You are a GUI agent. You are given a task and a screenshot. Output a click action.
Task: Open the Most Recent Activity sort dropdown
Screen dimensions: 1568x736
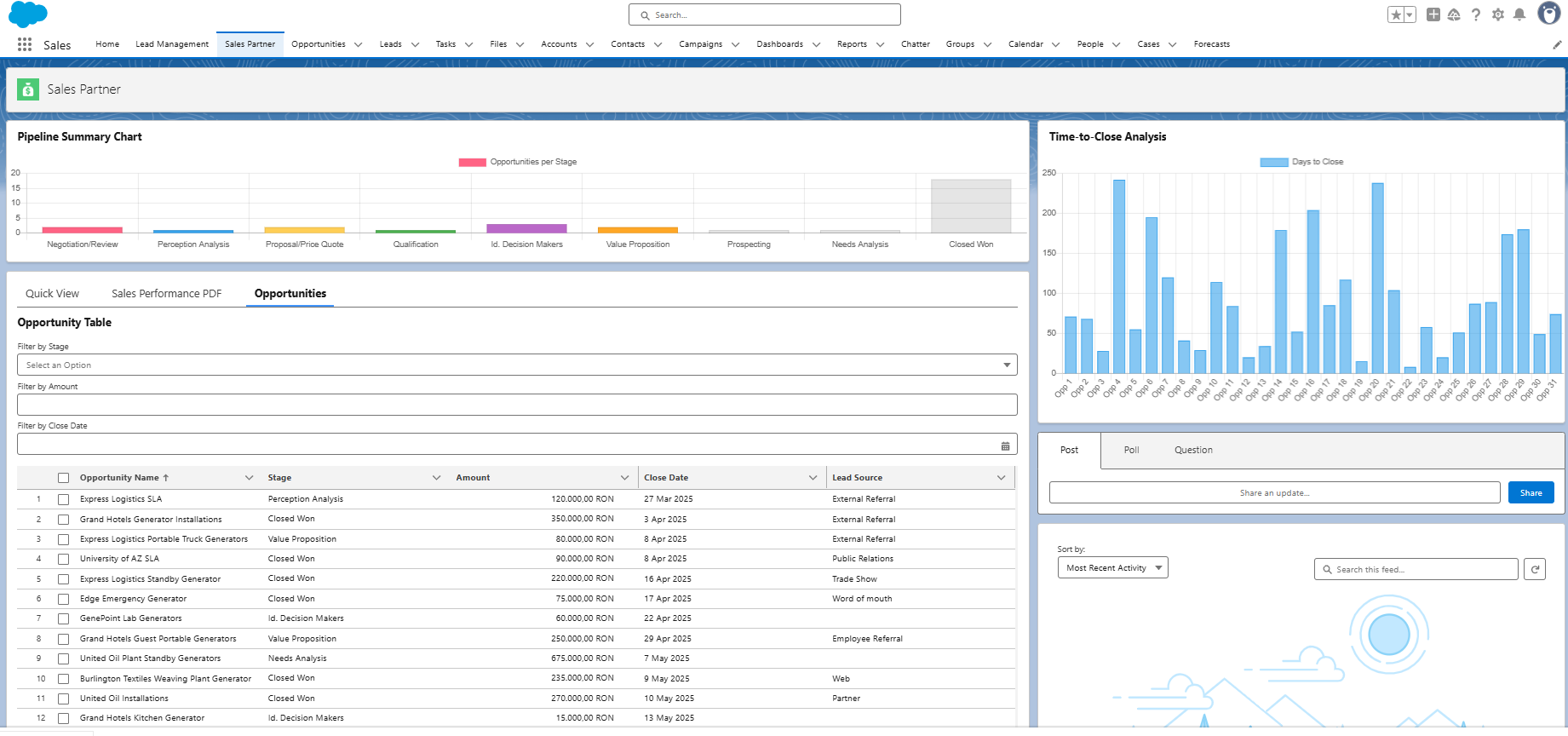(1112, 568)
